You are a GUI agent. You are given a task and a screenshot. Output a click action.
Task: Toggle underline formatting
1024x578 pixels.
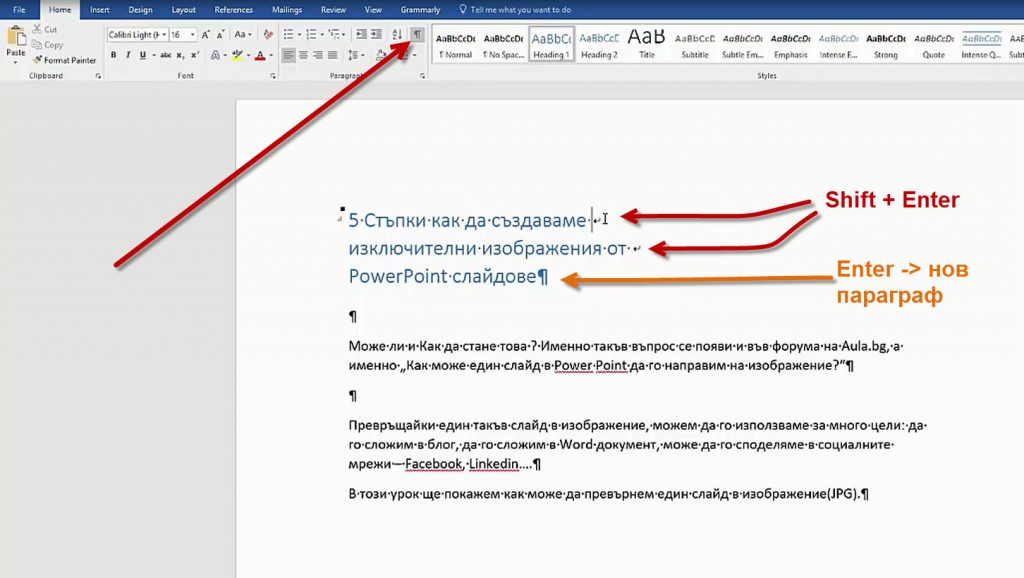(142, 53)
